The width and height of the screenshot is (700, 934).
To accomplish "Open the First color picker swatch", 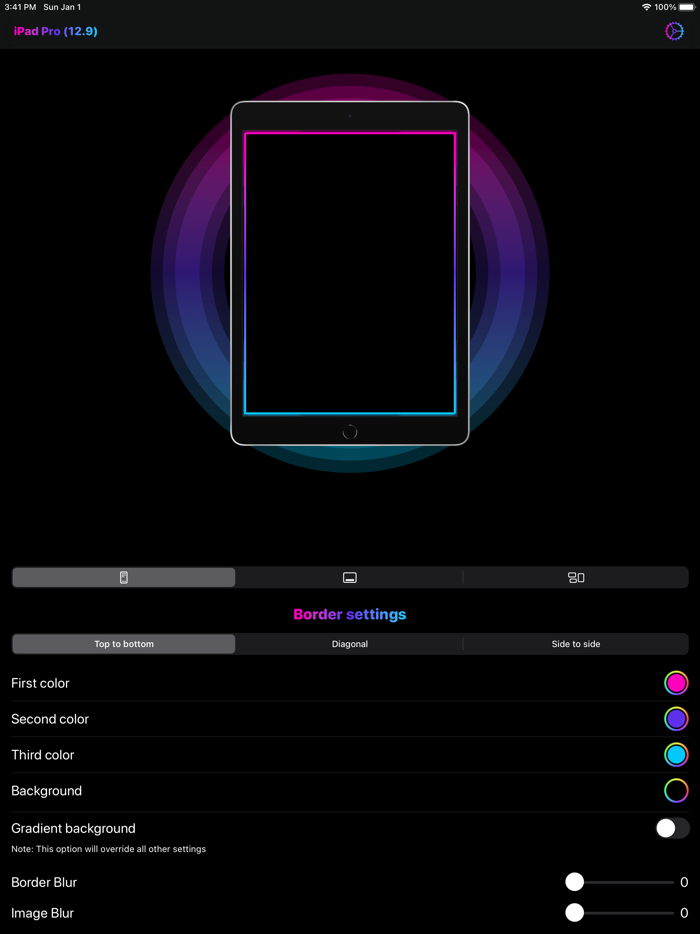I will tap(676, 683).
